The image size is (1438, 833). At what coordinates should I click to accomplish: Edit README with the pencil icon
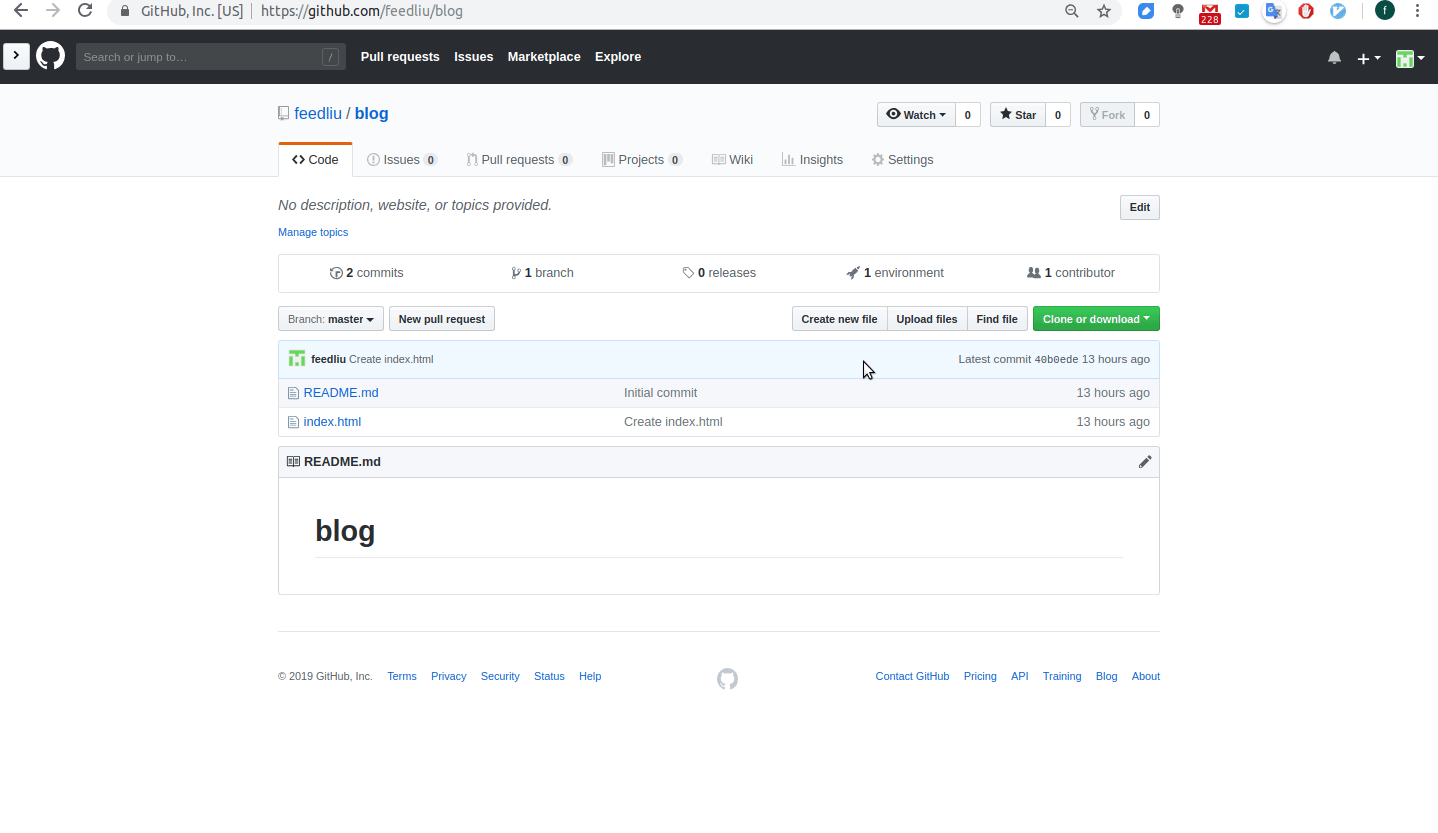point(1145,462)
